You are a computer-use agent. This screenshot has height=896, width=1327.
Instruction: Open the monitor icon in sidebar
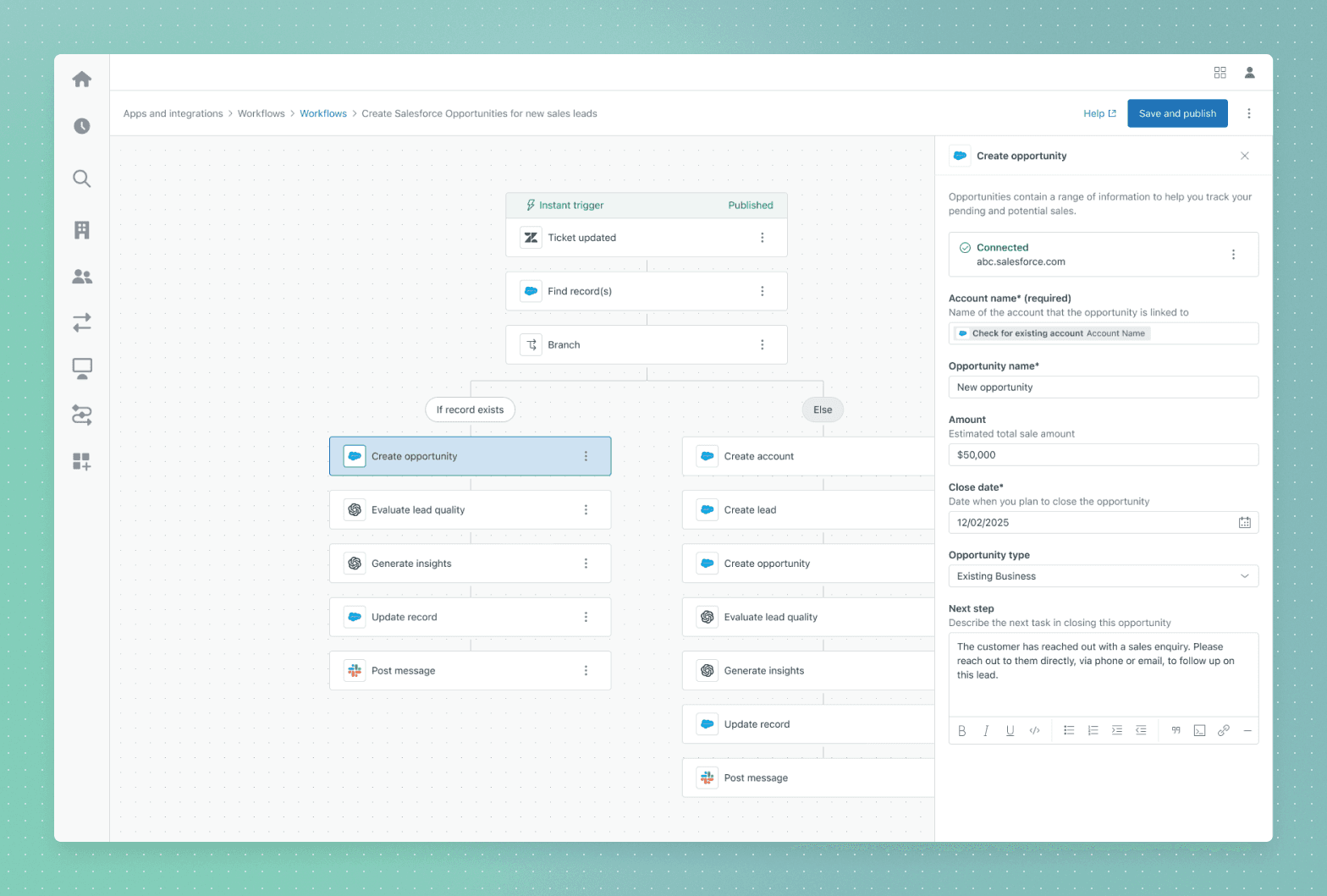[x=82, y=369]
